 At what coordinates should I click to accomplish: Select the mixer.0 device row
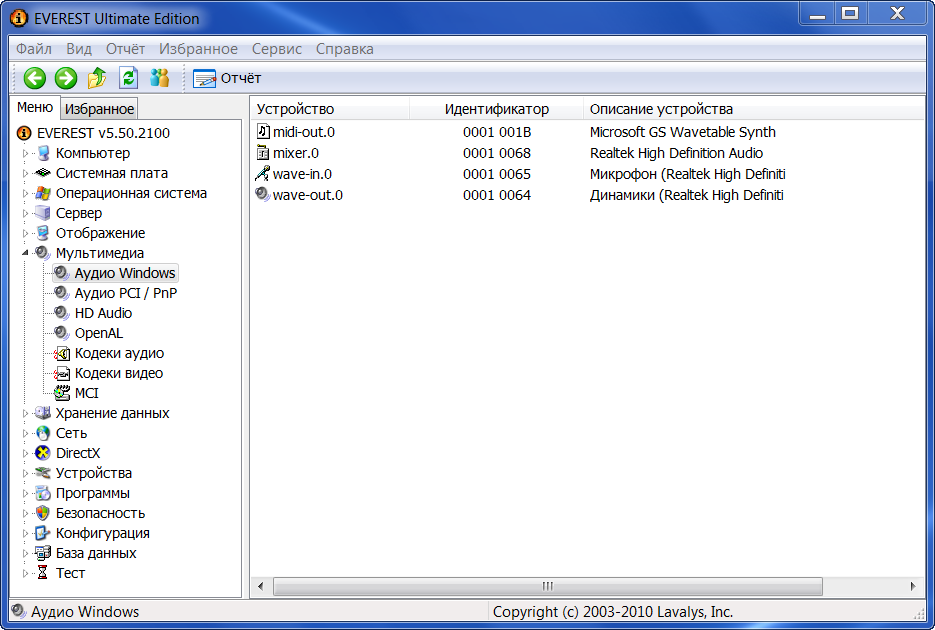click(296, 153)
